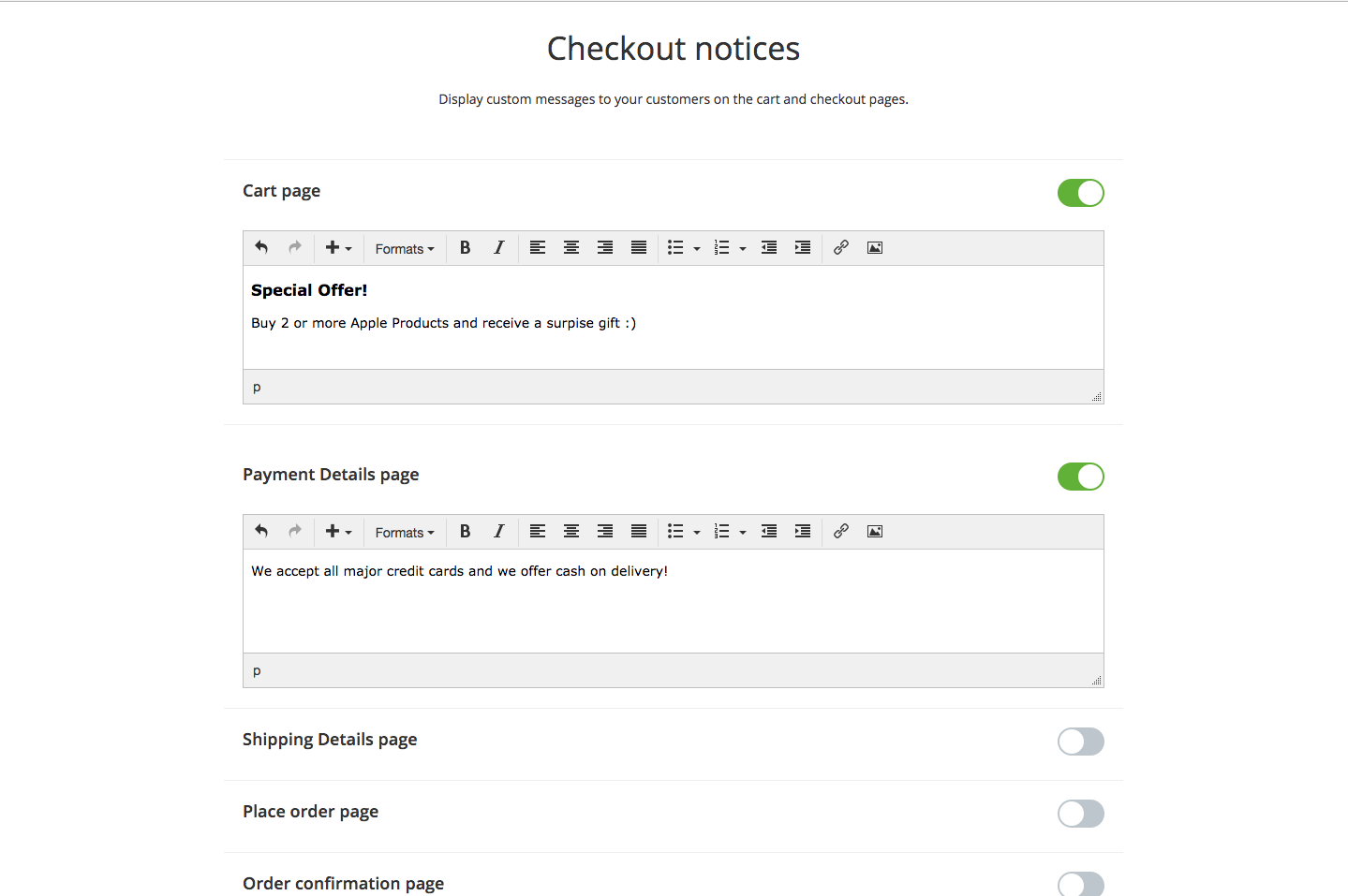Center align text in Cart page editor

pyautogui.click(x=571, y=248)
